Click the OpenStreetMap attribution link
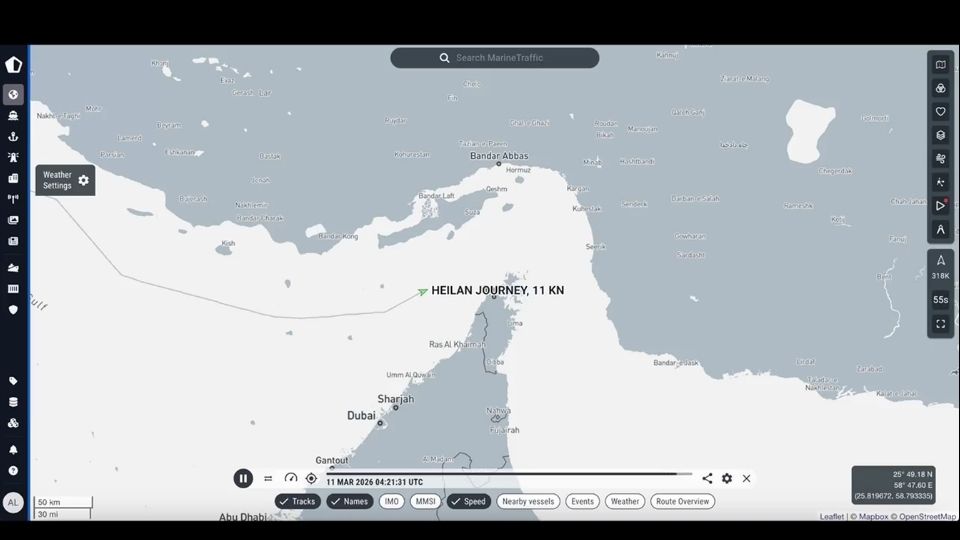This screenshot has height=540, width=960. click(x=927, y=517)
